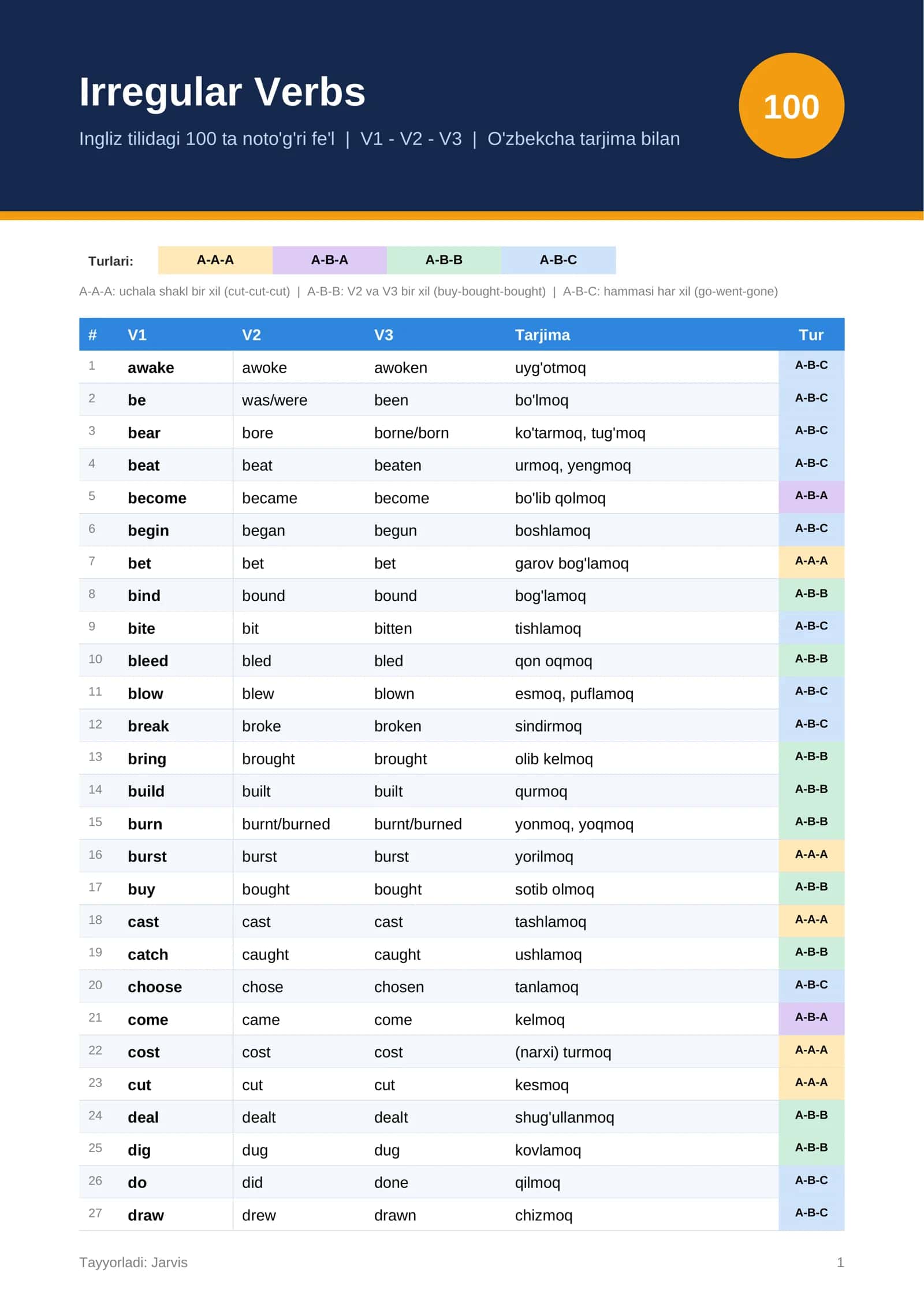Image resolution: width=924 pixels, height=1307 pixels.
Task: Click the orange 100 badge
Action: pos(791,106)
